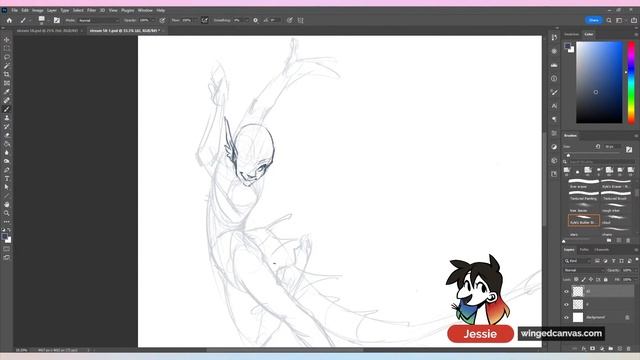Enable airbrush-style build-up effects

coord(204,20)
